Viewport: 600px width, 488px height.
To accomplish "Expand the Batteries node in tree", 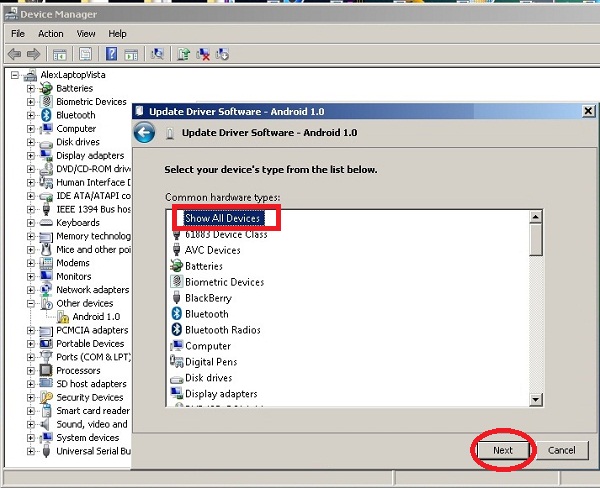I will tap(31, 88).
